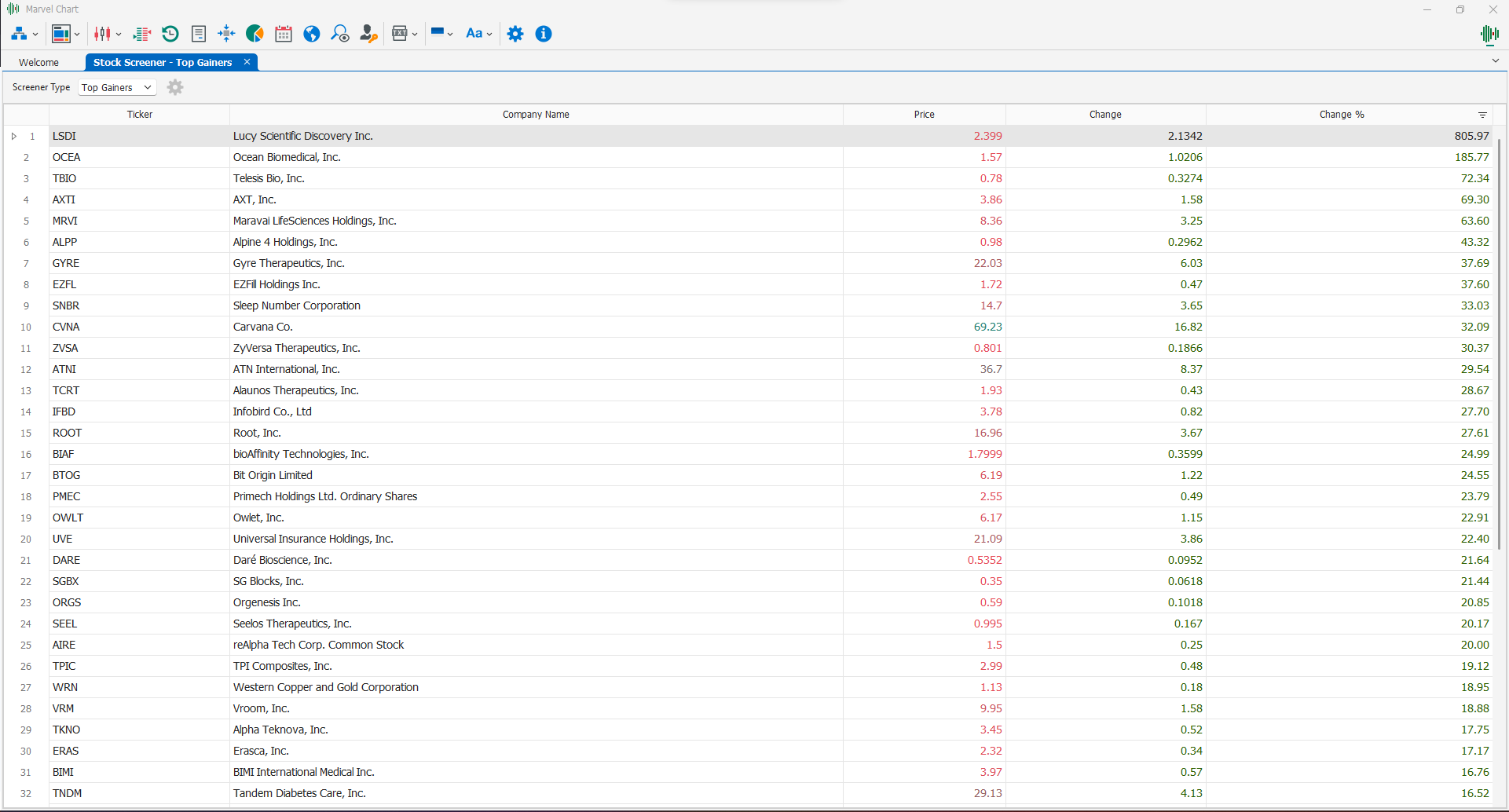Open the calendar icon
The image size is (1509, 812).
click(284, 34)
